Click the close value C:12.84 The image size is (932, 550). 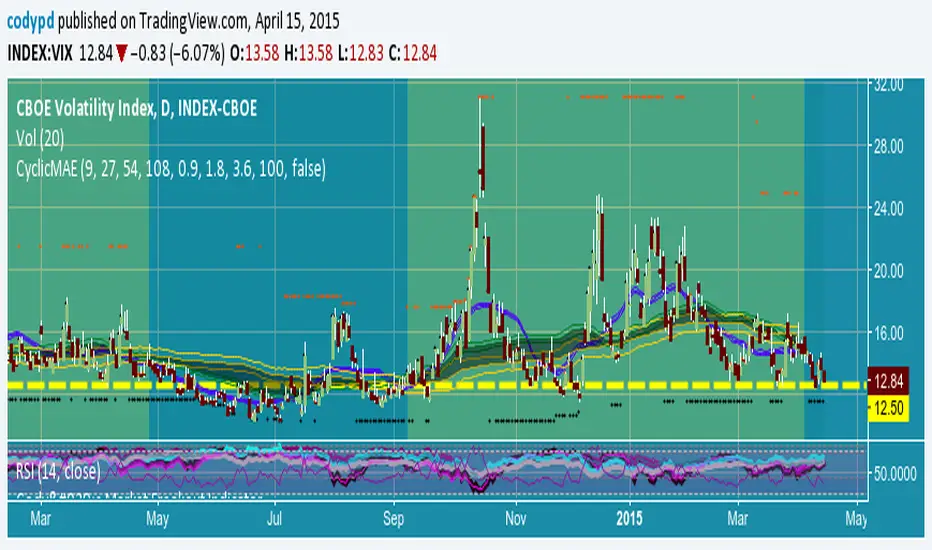tap(413, 54)
